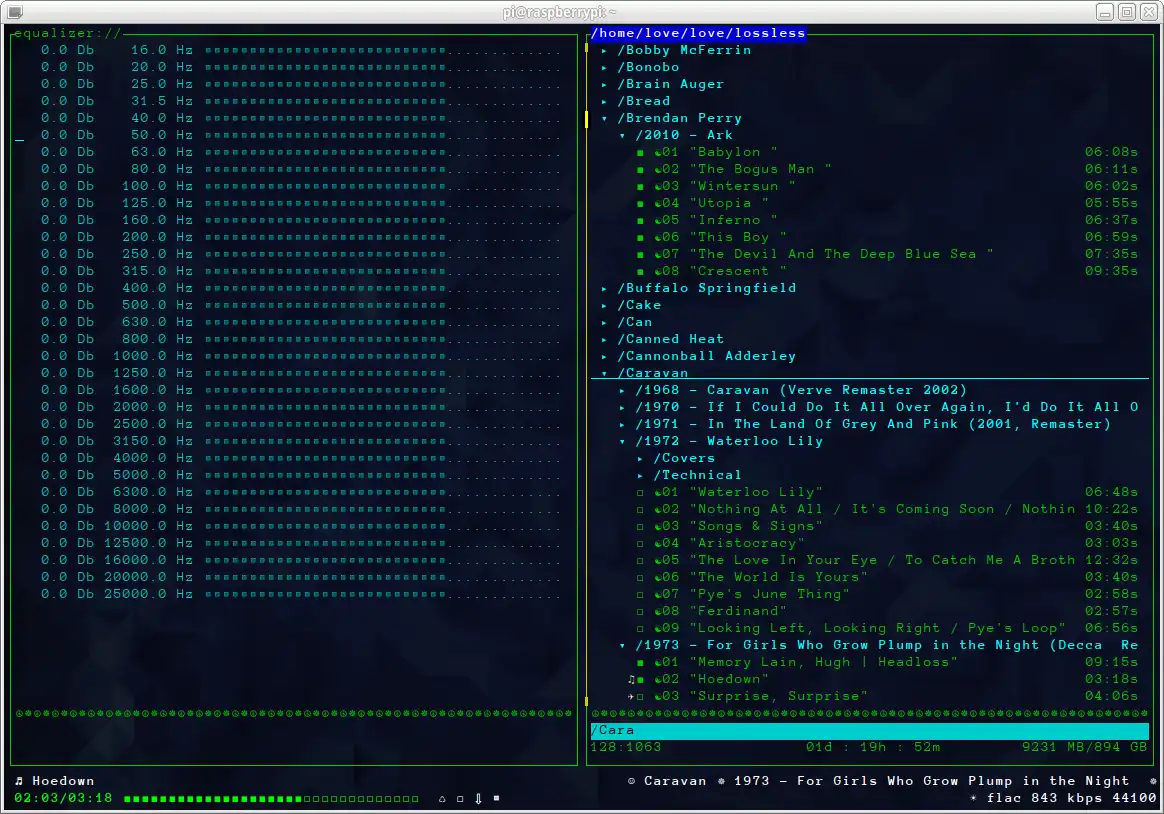The image size is (1164, 814).
Task: Click the track icon before 04 Aristocracy
Action: pyautogui.click(x=658, y=543)
